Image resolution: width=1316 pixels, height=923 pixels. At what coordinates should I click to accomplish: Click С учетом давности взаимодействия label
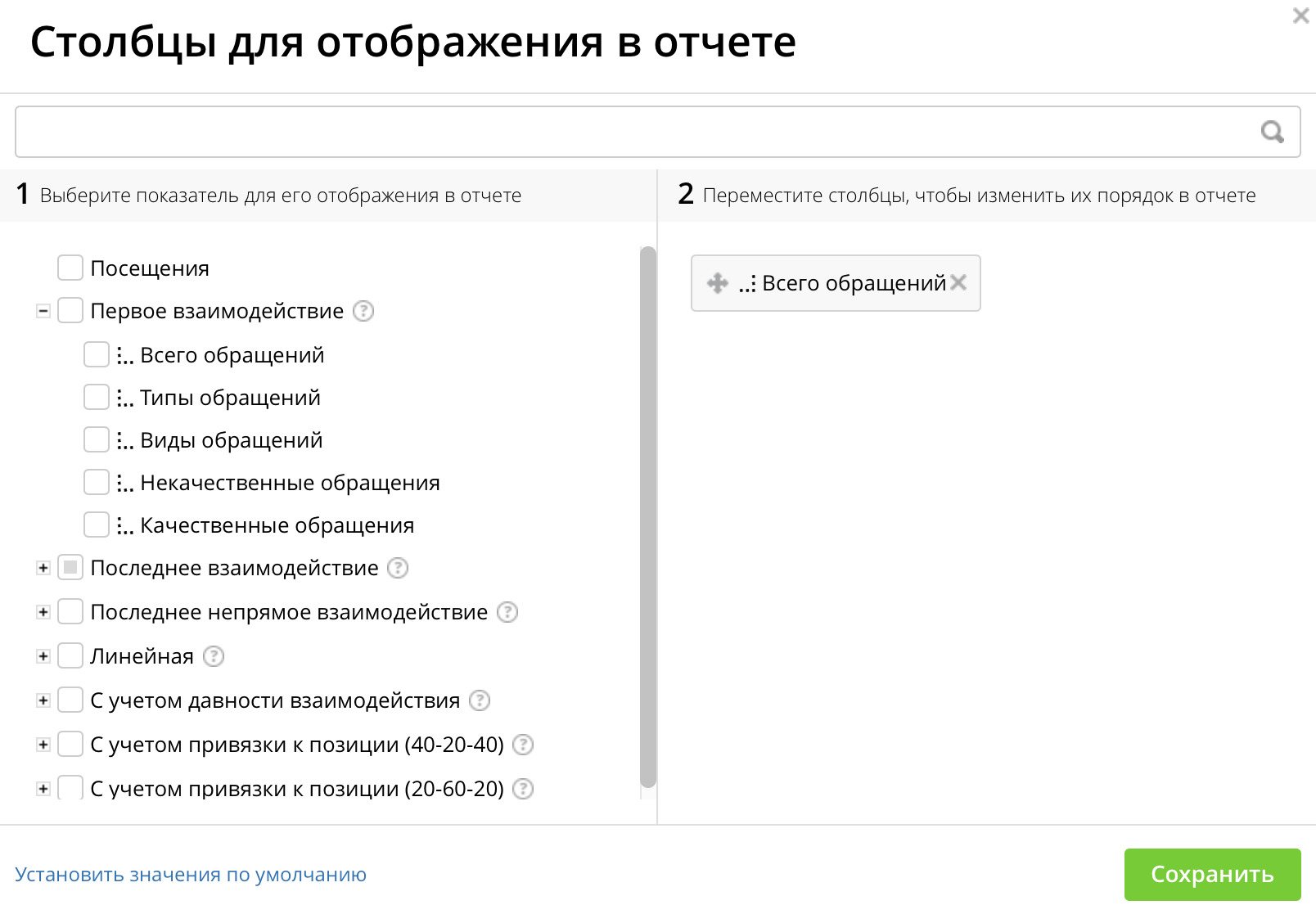pos(275,700)
